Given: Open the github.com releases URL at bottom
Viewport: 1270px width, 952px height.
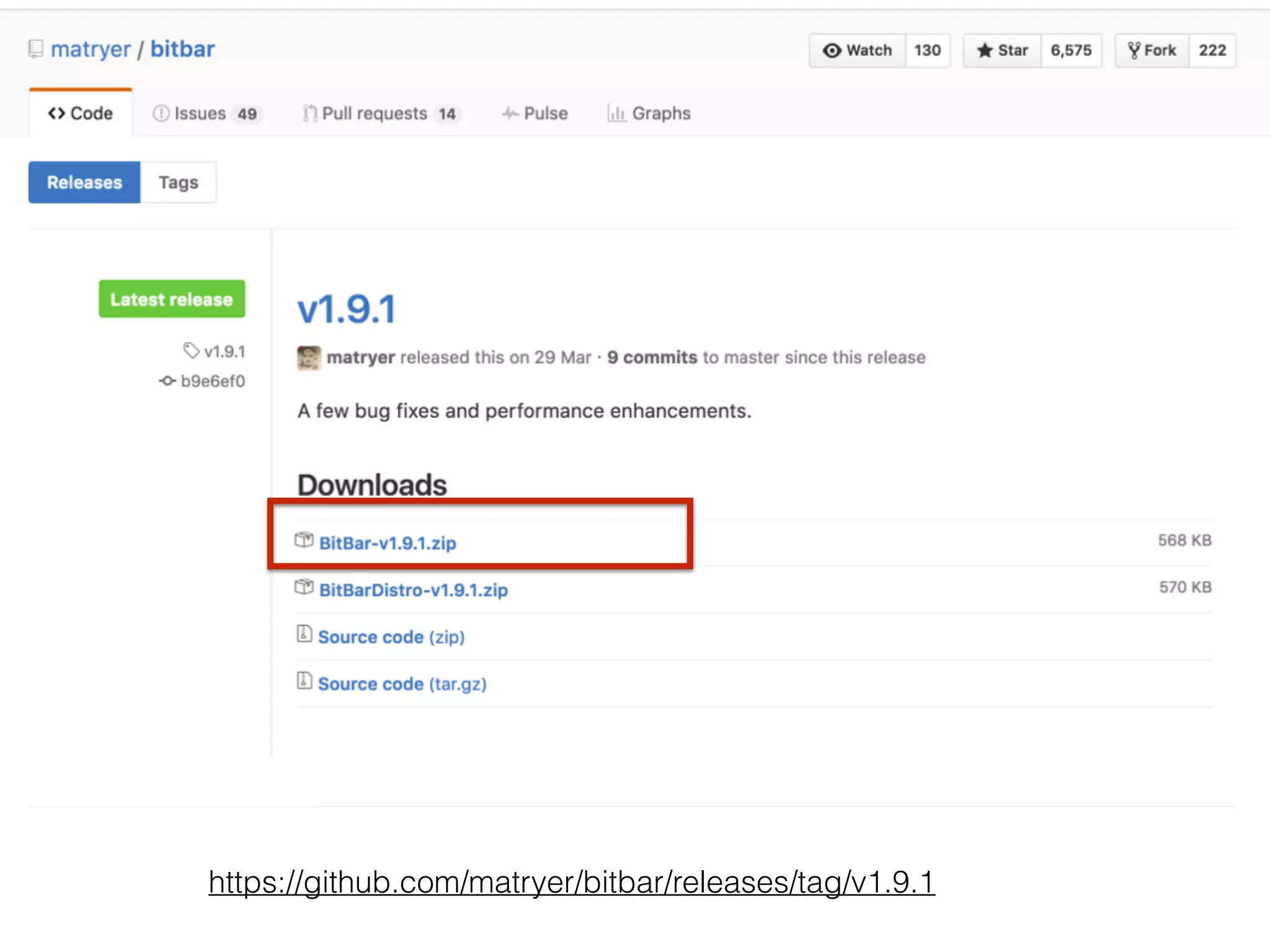Looking at the screenshot, I should (x=572, y=882).
